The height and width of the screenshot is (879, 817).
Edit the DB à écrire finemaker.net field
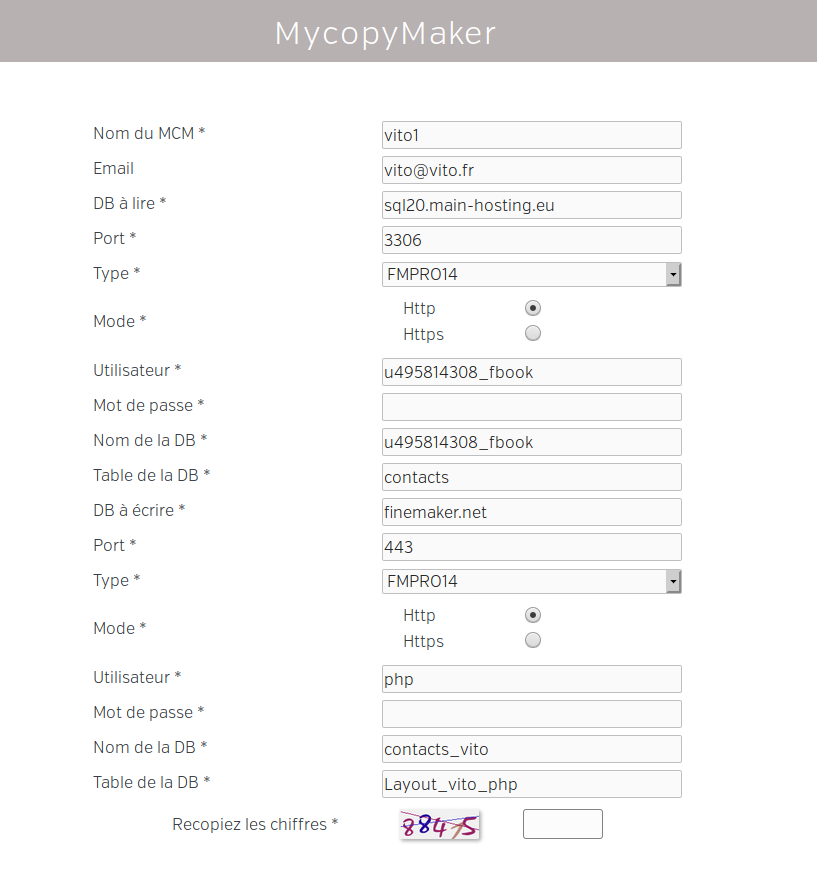(531, 512)
